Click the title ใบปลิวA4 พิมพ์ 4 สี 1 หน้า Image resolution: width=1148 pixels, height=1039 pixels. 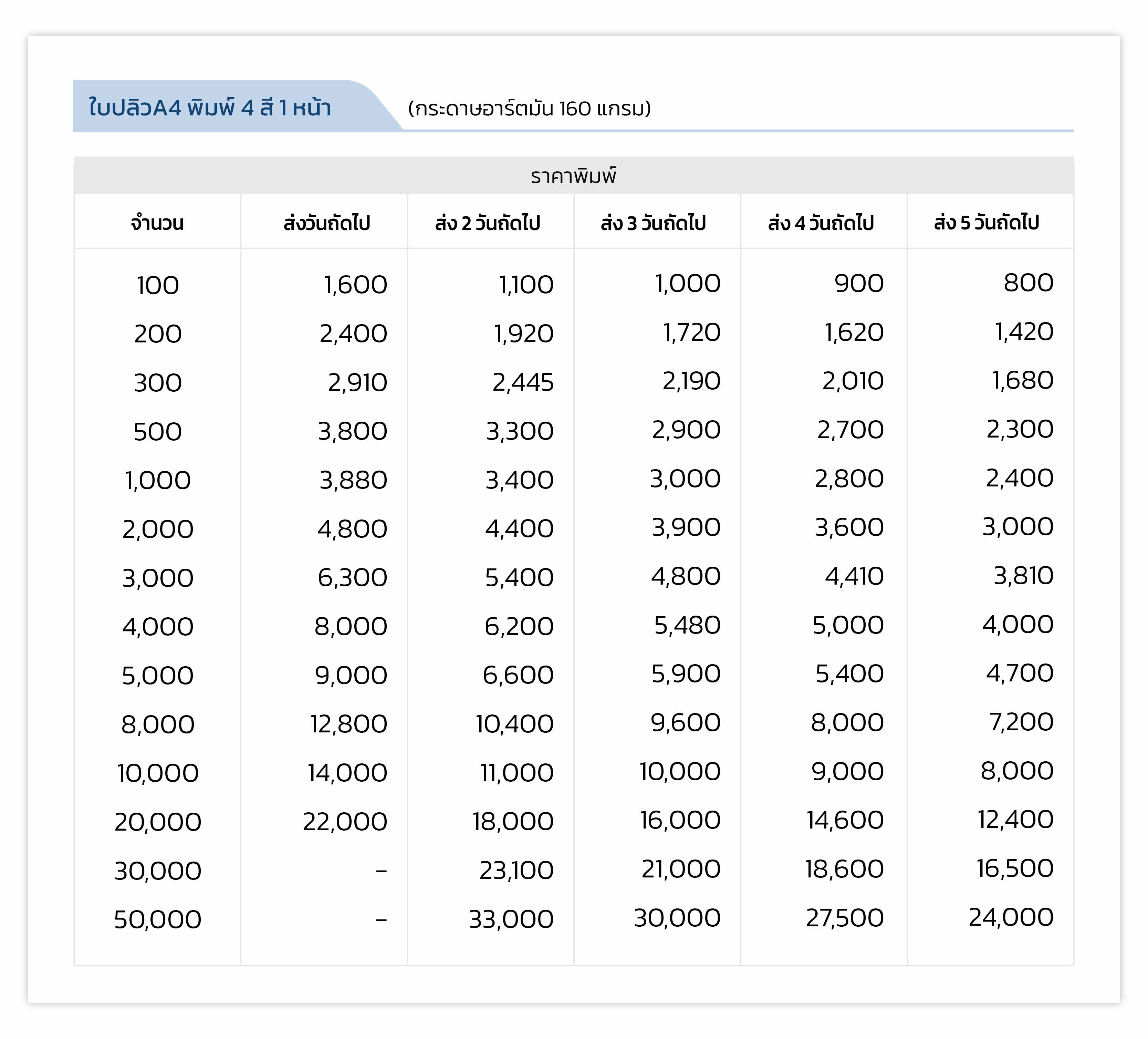[210, 107]
